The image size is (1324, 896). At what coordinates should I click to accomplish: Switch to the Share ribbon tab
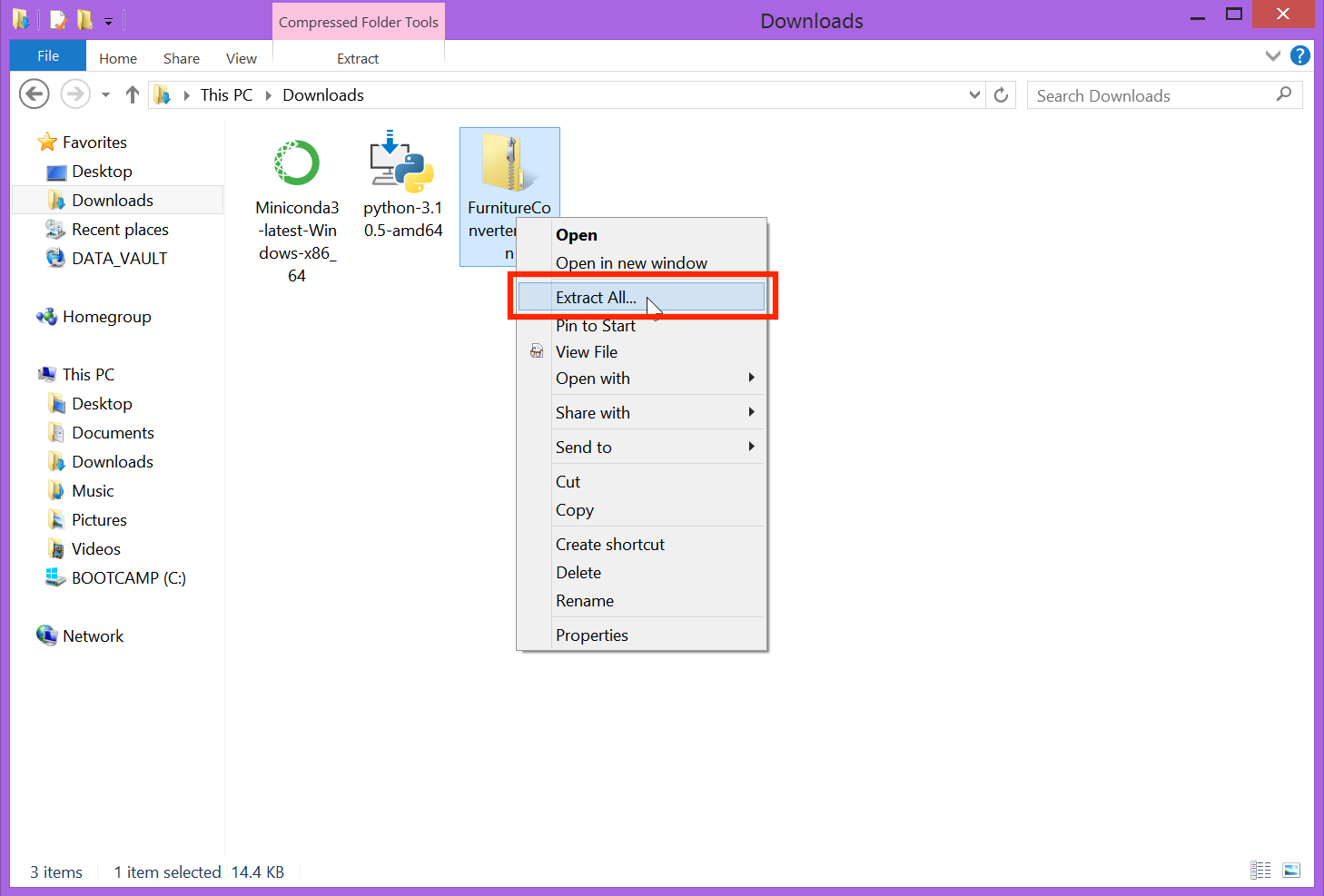181,57
